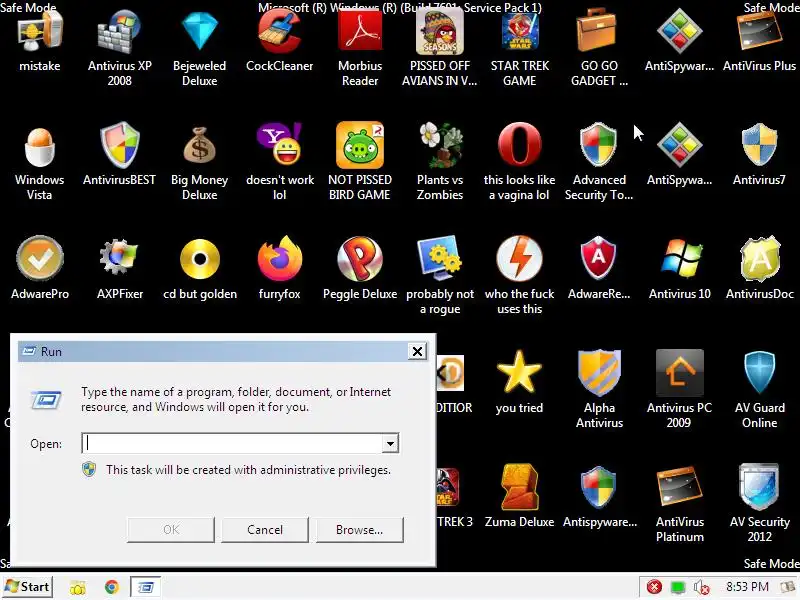
Task: Select the Antivirus PC 2009 house icon
Action: tap(680, 372)
